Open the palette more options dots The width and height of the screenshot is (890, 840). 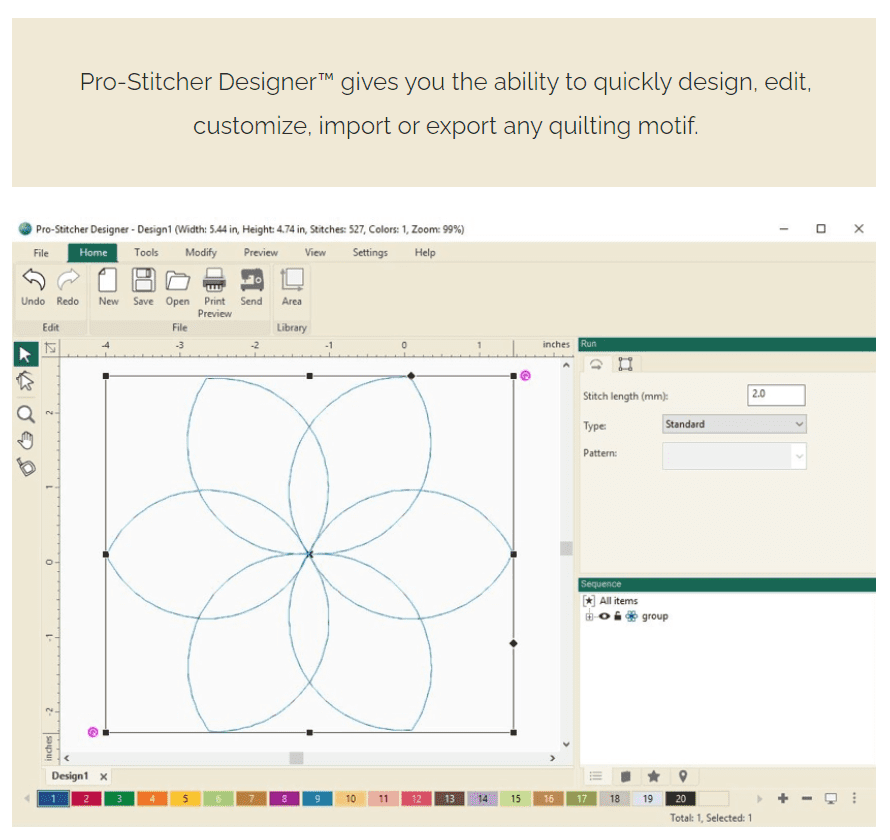click(854, 799)
